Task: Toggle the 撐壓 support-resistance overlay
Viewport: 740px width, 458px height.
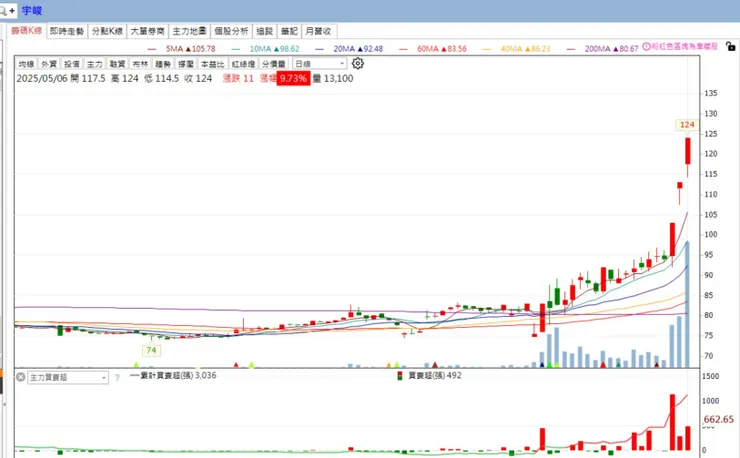Action: click(185, 64)
